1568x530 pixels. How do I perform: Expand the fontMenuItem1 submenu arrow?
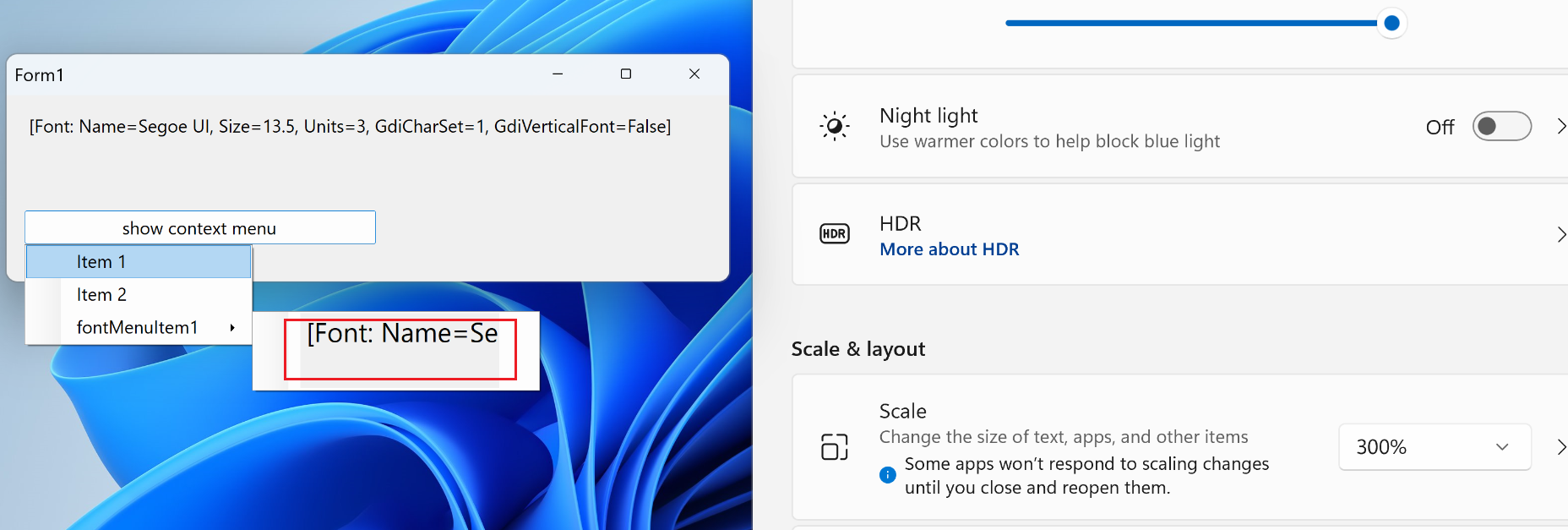click(x=233, y=328)
